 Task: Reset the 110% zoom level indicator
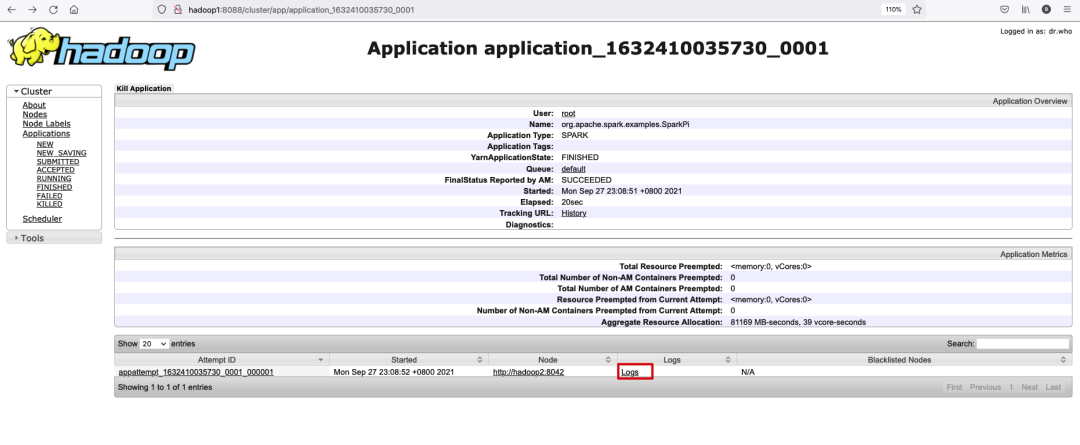pyautogui.click(x=893, y=10)
